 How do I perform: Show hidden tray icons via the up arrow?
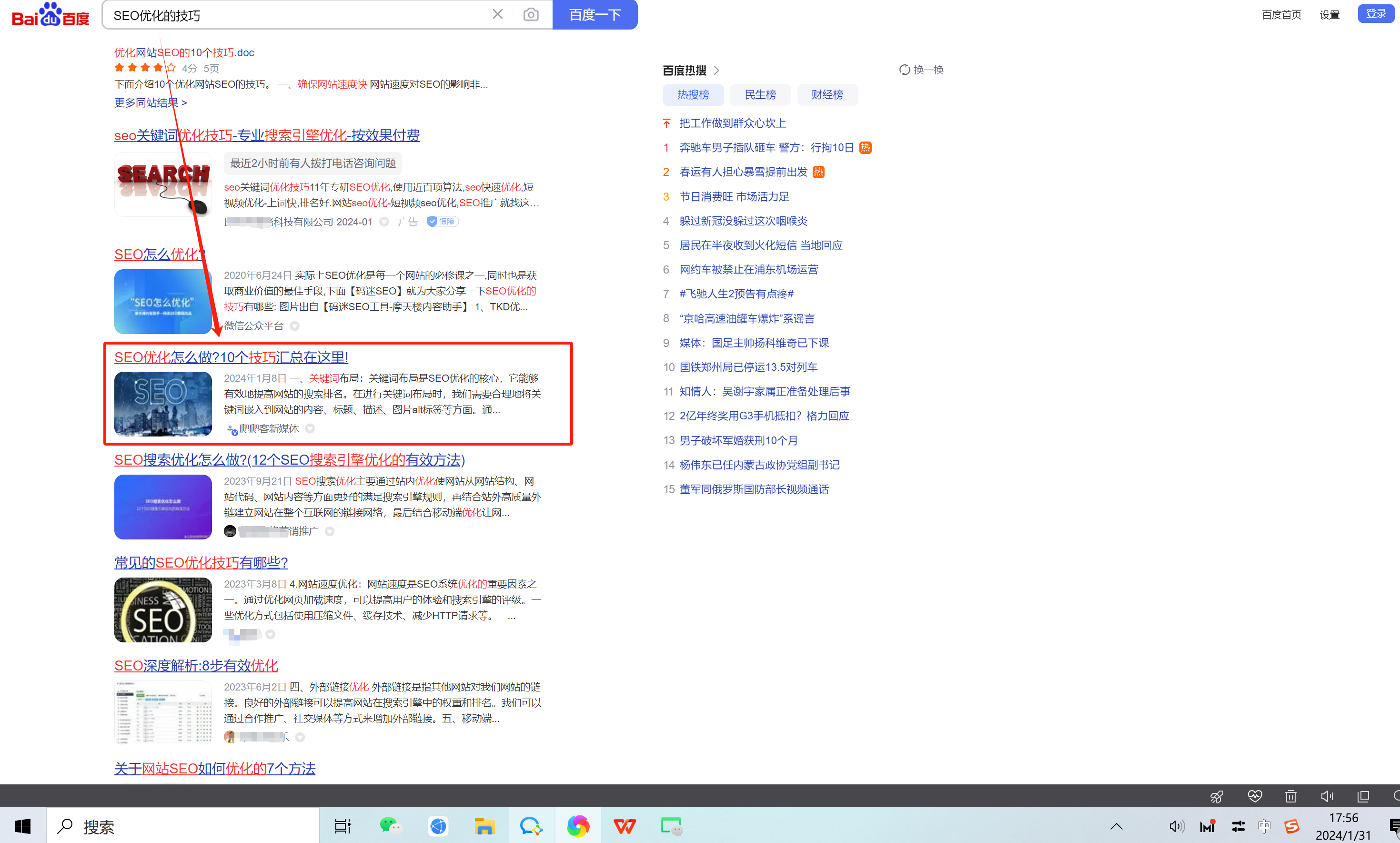(1116, 826)
